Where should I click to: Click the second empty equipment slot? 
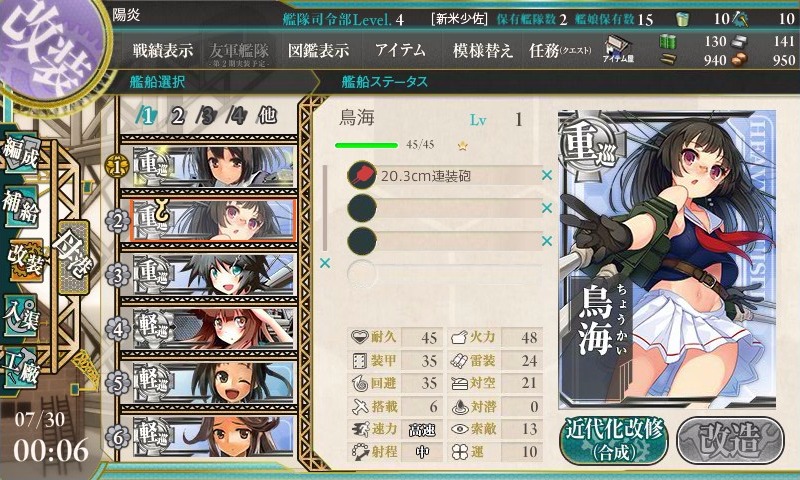click(445, 241)
